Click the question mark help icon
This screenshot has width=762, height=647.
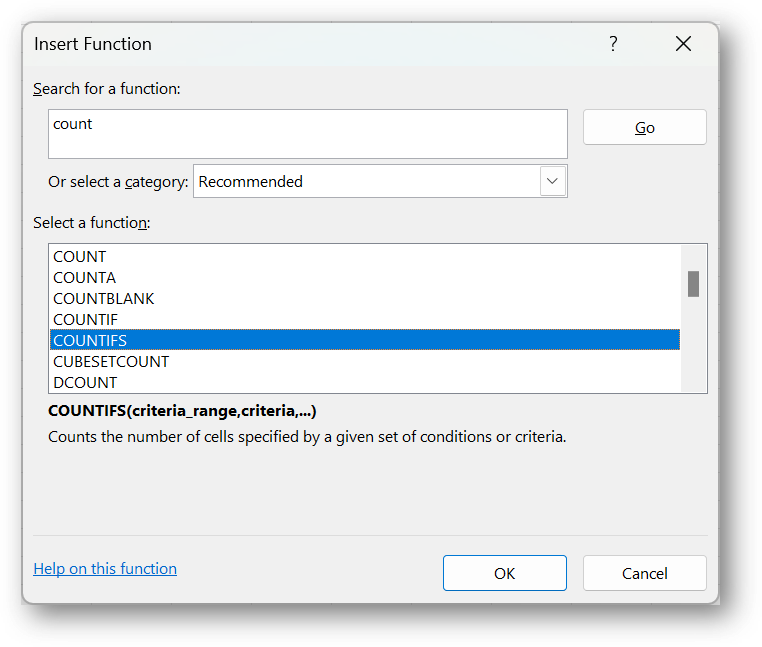[613, 44]
